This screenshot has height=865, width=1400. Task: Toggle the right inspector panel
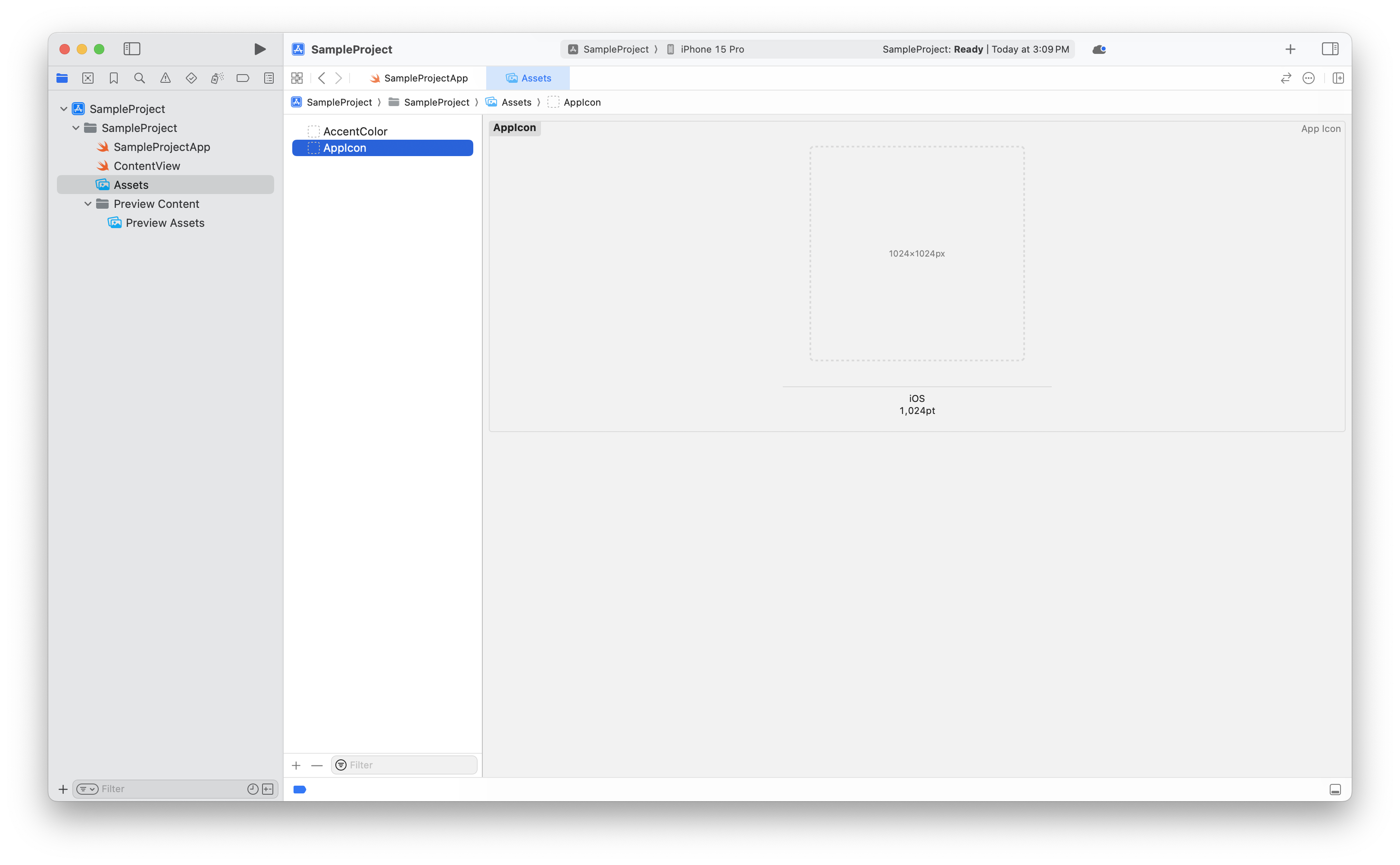point(1330,49)
